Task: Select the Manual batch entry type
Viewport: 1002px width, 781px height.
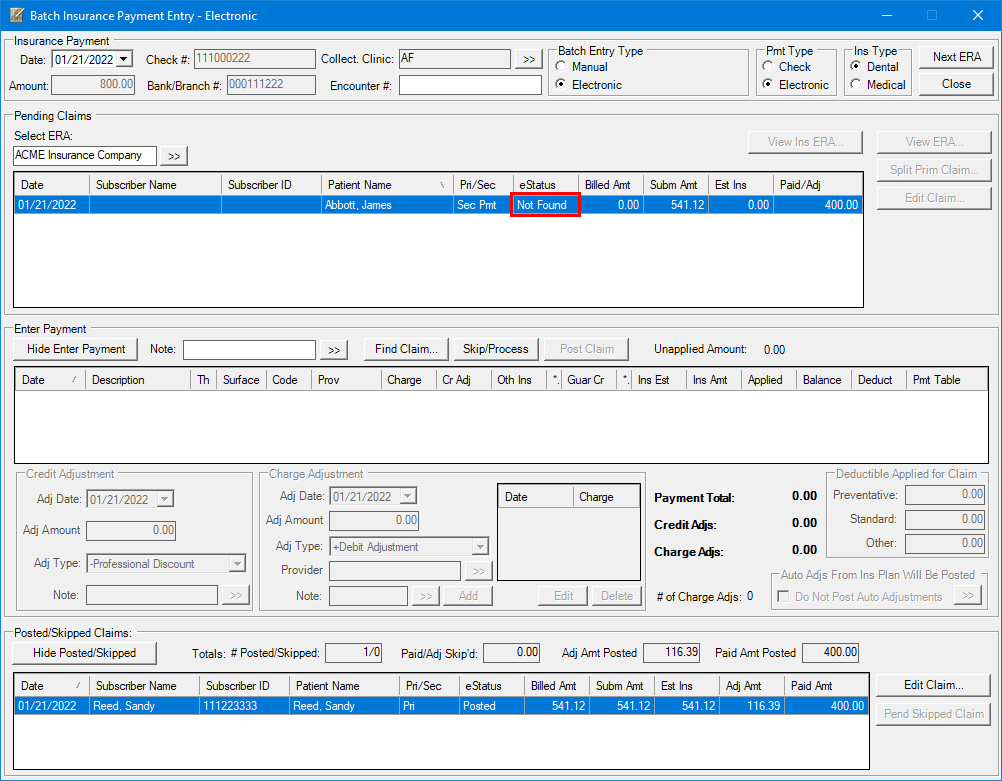Action: click(562, 67)
